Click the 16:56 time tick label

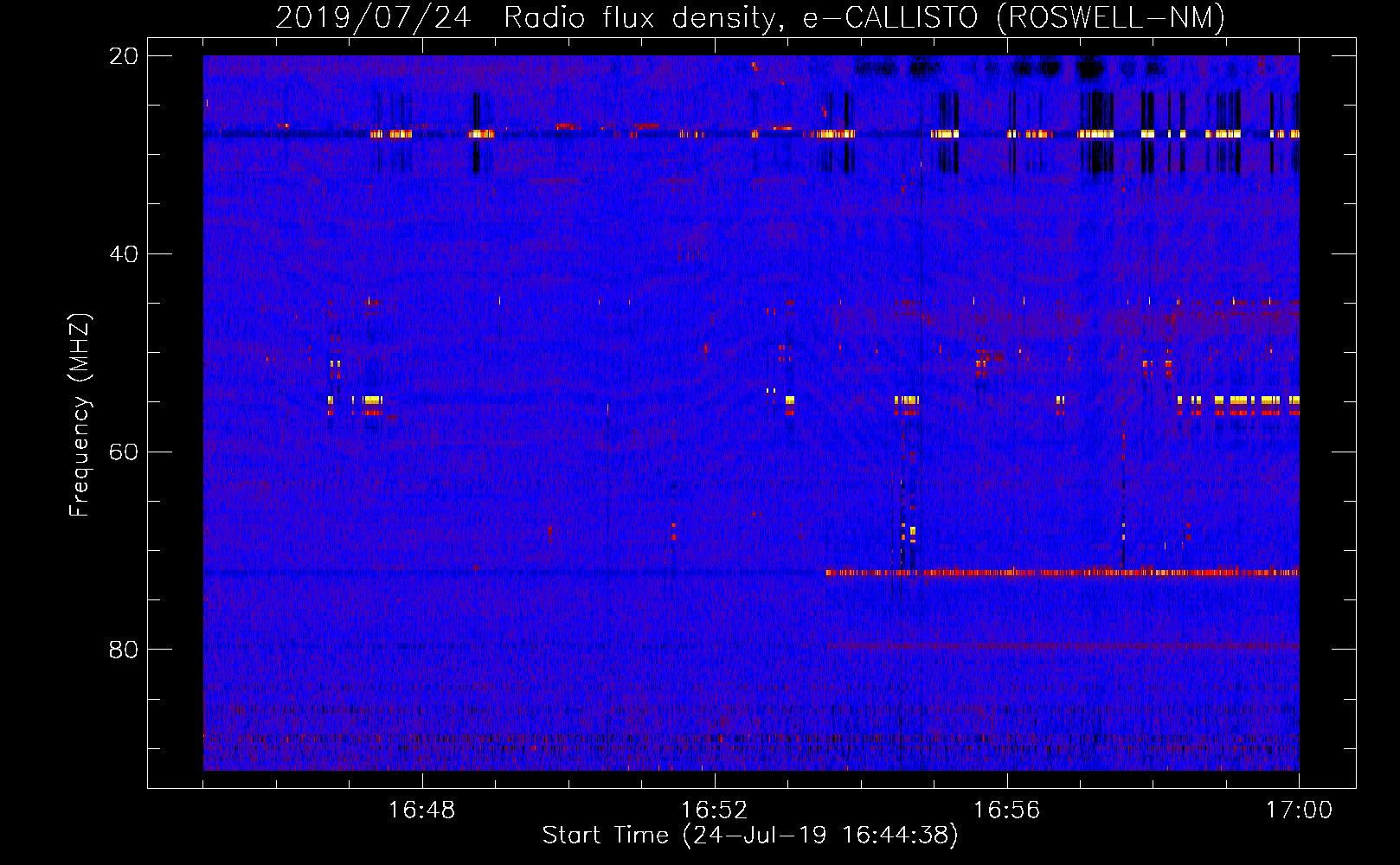pos(1006,811)
